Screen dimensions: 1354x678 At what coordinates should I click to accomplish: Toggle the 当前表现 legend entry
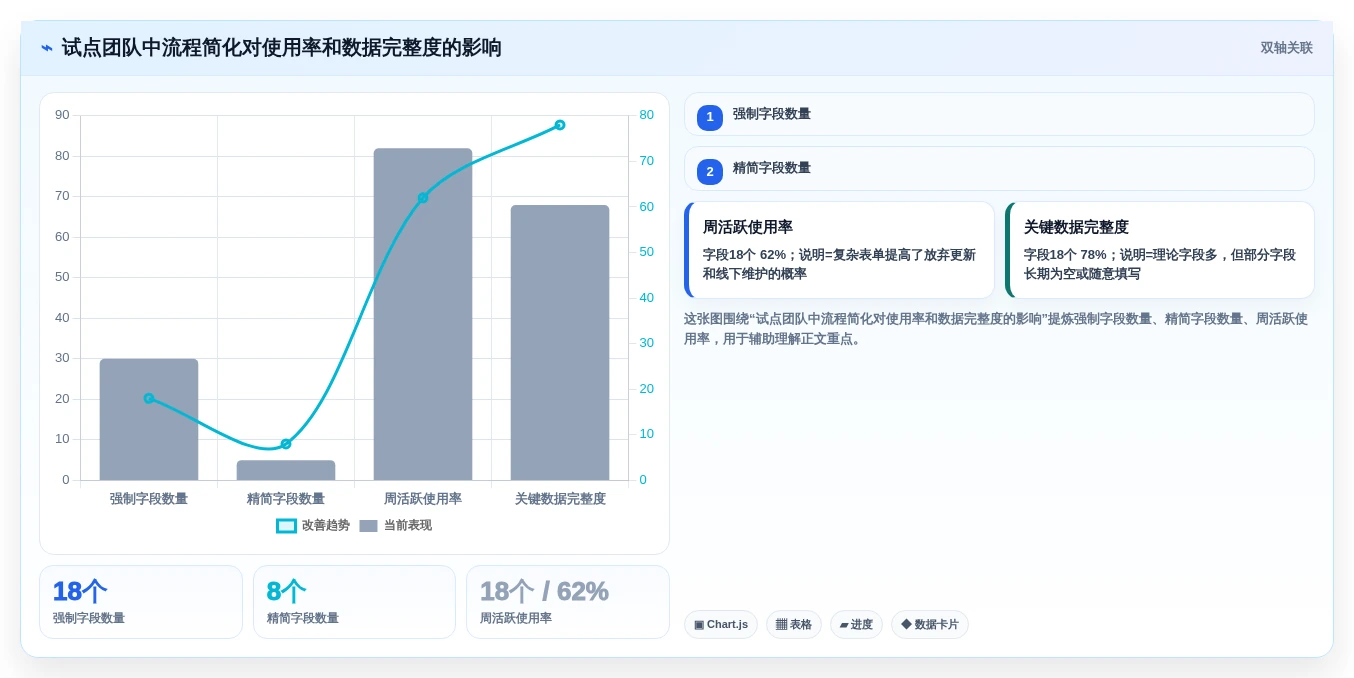point(395,525)
